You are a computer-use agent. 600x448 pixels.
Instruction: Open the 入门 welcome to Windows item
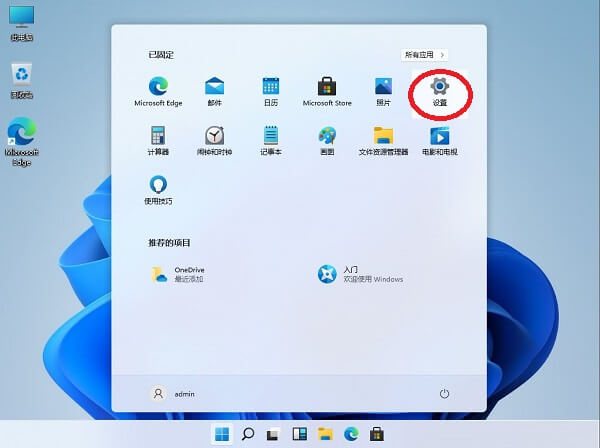click(x=360, y=274)
